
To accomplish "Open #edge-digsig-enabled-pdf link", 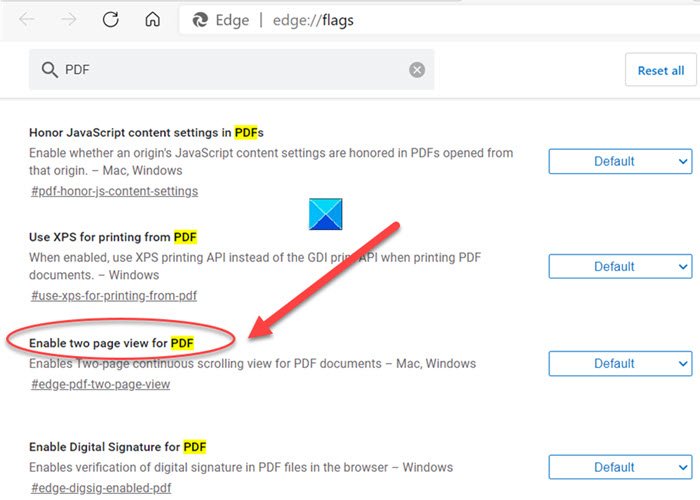I will [101, 488].
